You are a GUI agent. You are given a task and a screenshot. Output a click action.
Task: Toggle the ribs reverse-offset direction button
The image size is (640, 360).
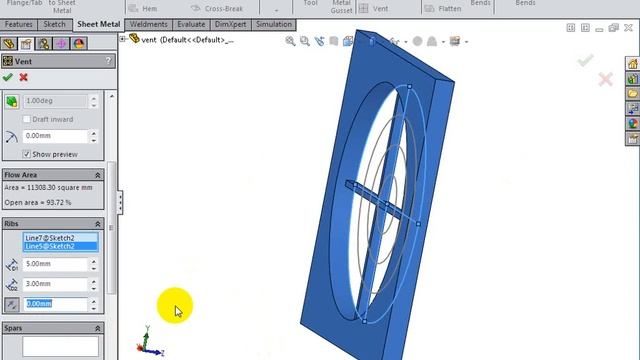(12, 304)
